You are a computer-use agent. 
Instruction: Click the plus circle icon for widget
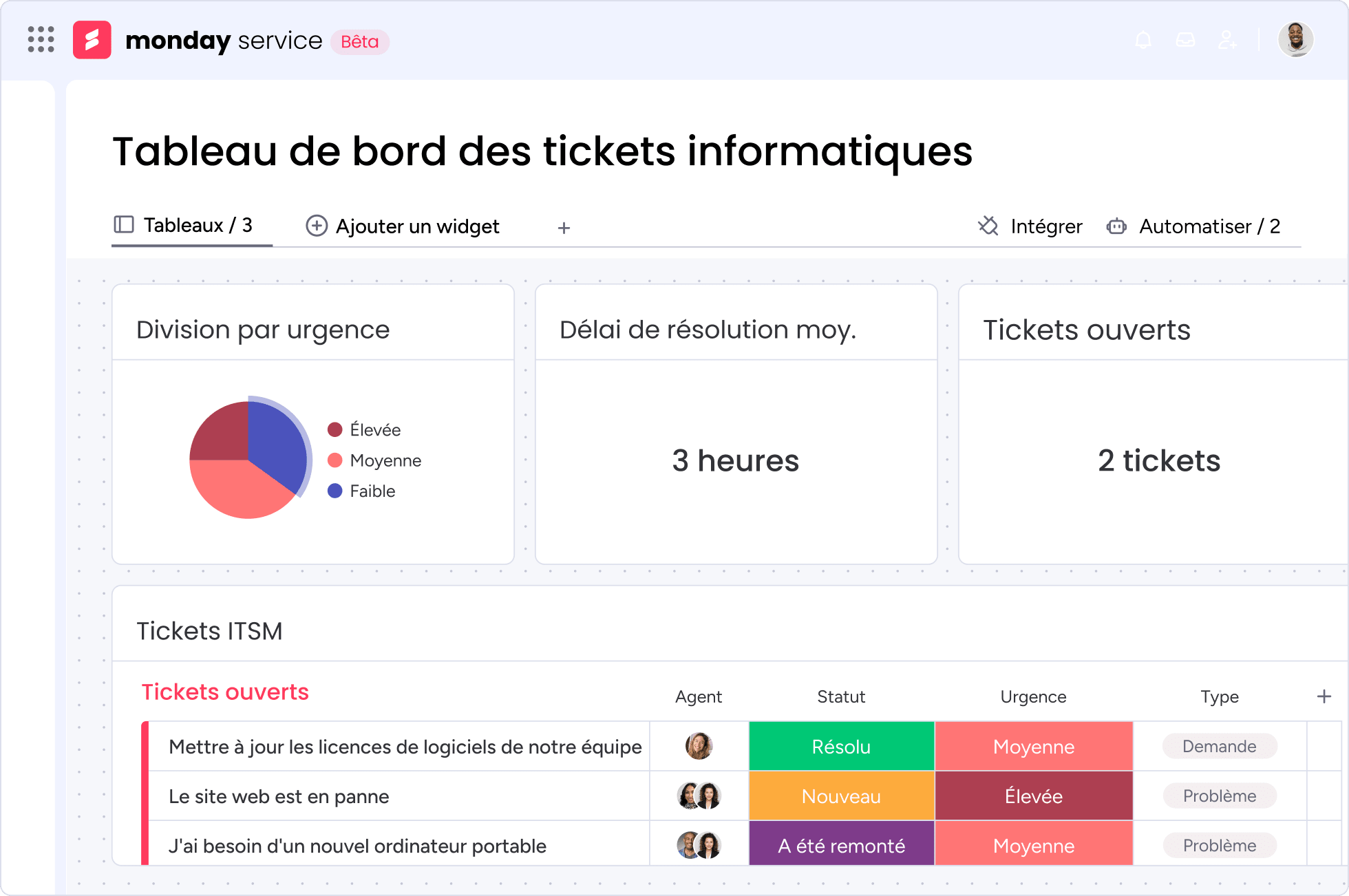point(317,226)
